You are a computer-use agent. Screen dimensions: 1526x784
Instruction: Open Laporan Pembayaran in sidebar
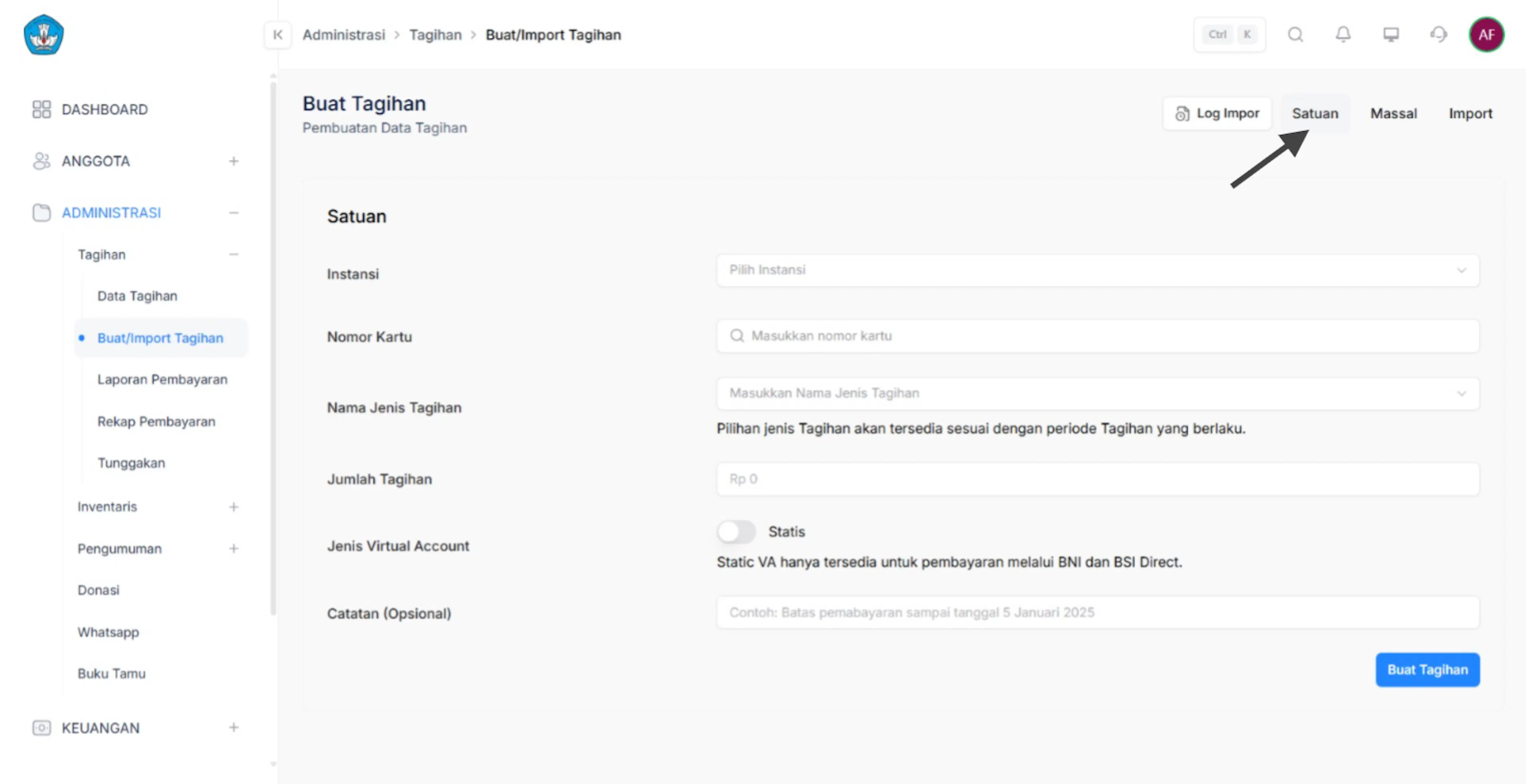pyautogui.click(x=162, y=380)
